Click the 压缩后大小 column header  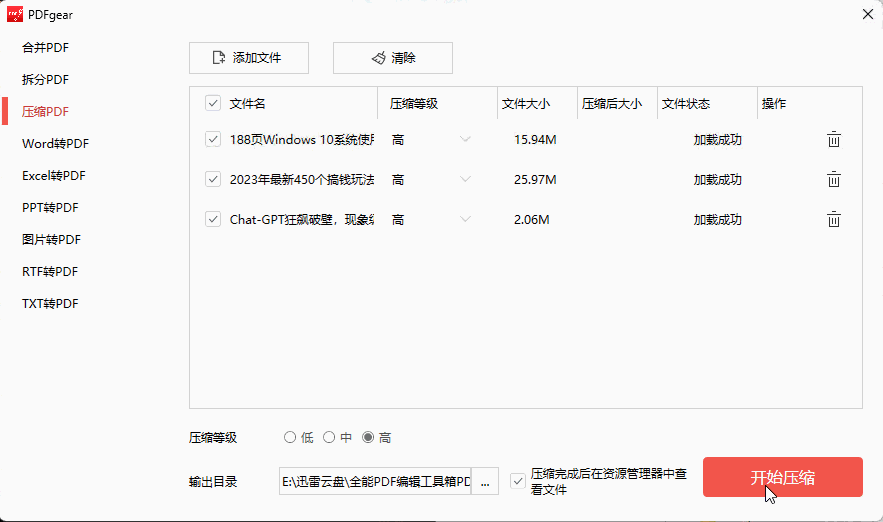coord(612,104)
